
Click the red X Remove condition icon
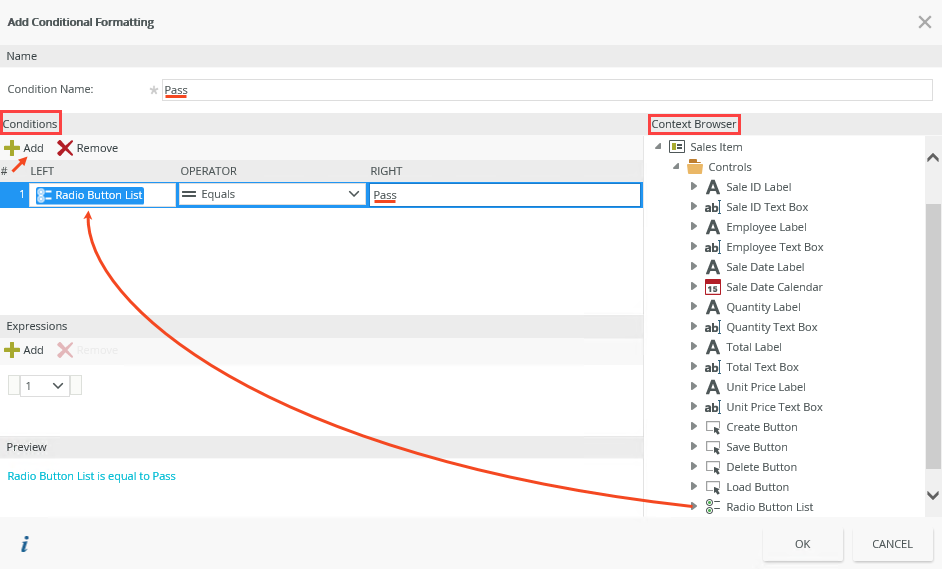click(65, 148)
